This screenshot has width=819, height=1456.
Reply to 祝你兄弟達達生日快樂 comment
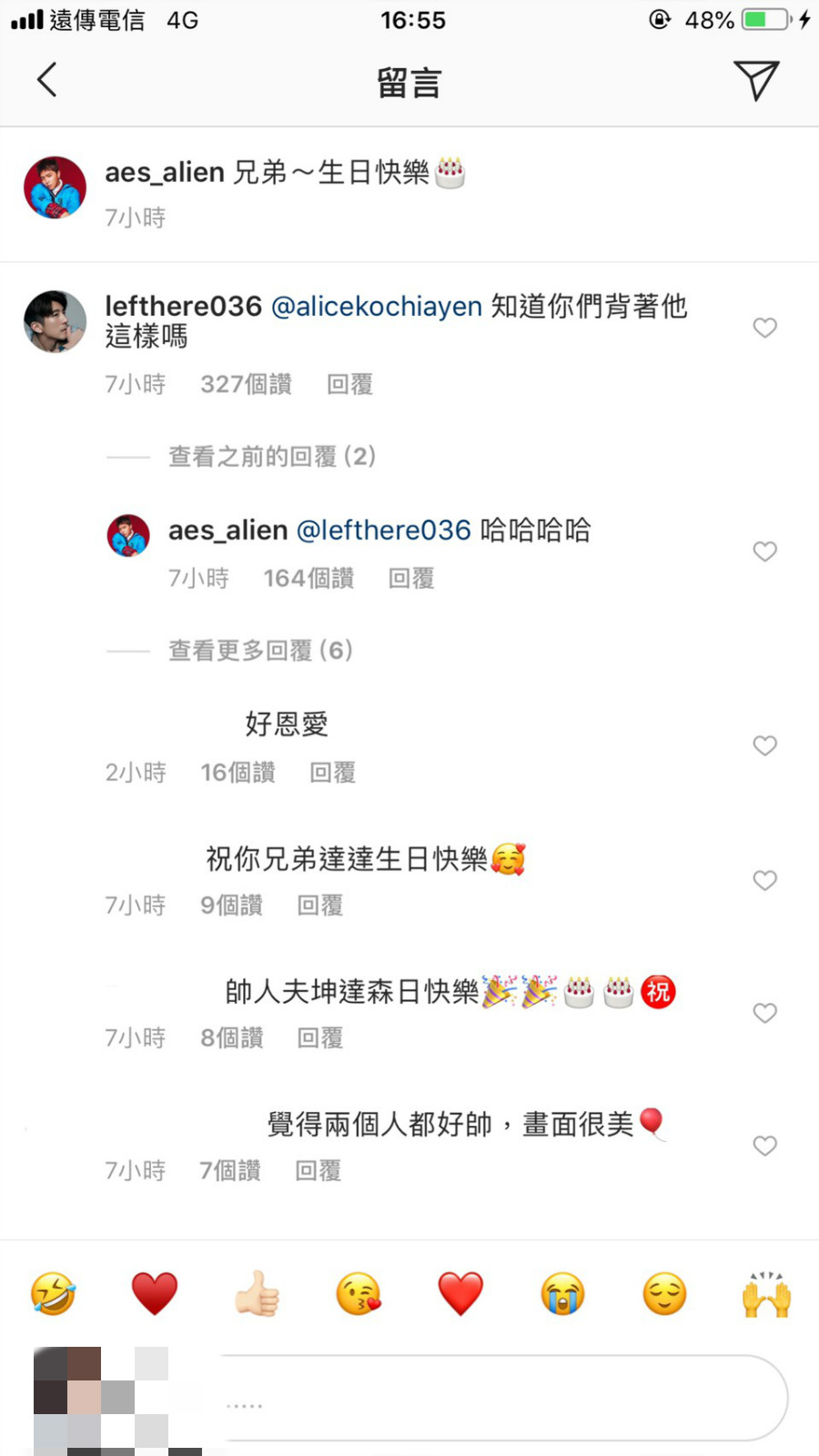(320, 905)
